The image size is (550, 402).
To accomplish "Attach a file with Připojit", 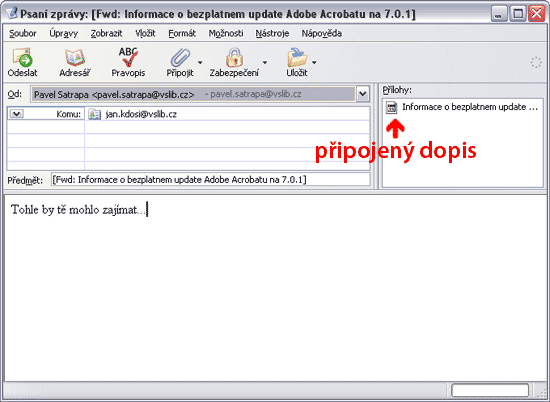I will point(180,62).
